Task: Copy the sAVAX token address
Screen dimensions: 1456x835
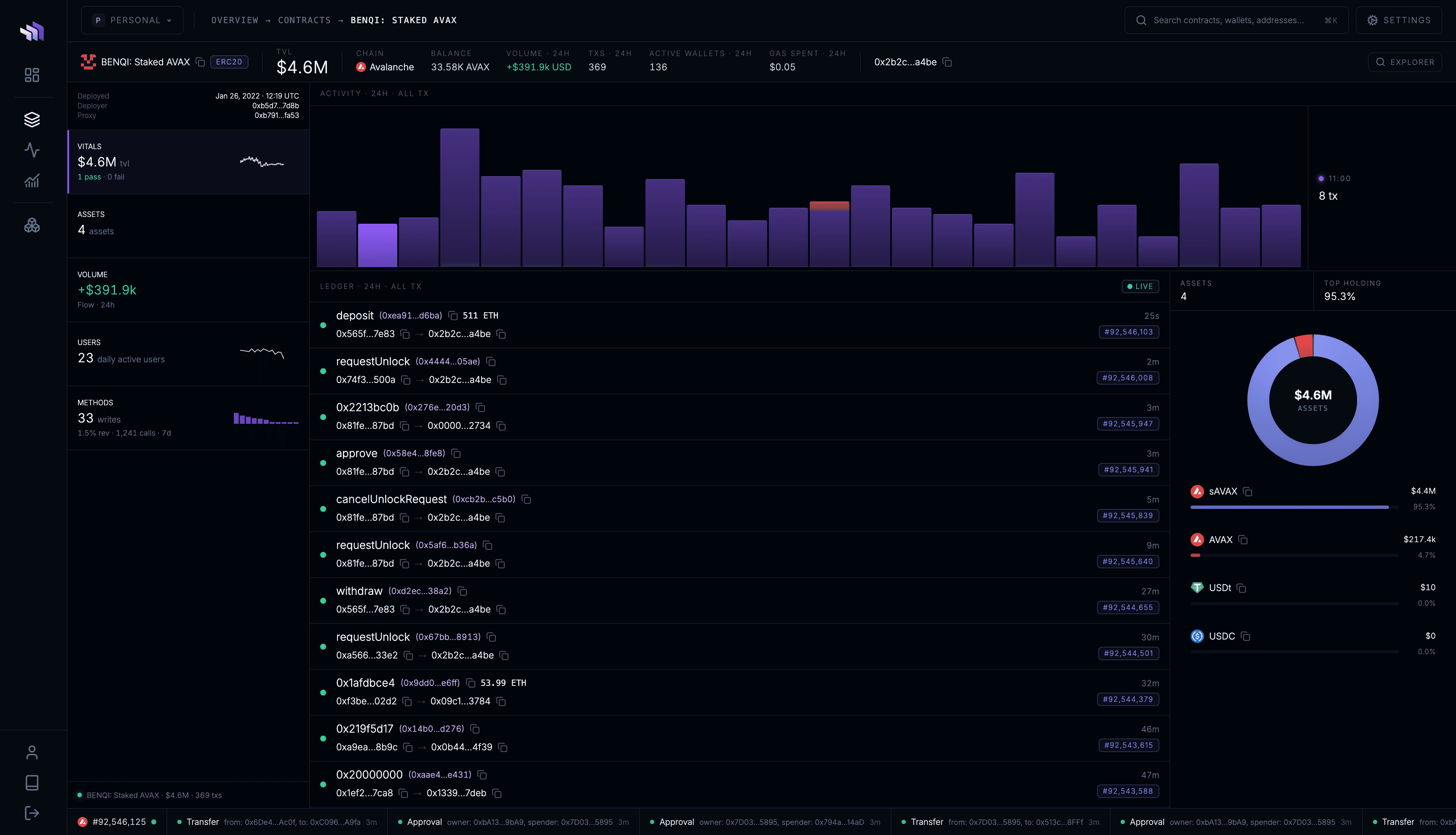Action: tap(1247, 492)
